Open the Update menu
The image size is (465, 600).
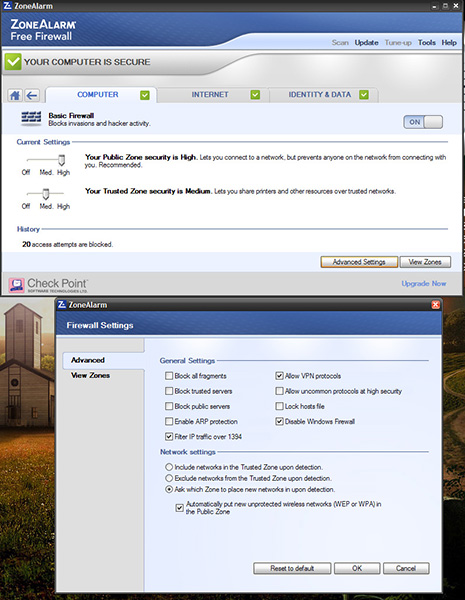366,42
